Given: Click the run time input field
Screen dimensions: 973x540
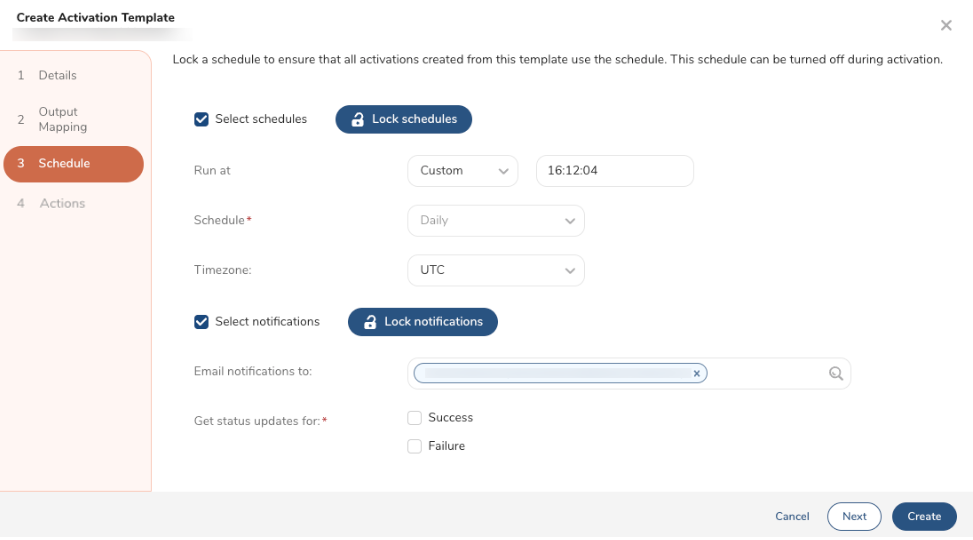Looking at the screenshot, I should [614, 171].
